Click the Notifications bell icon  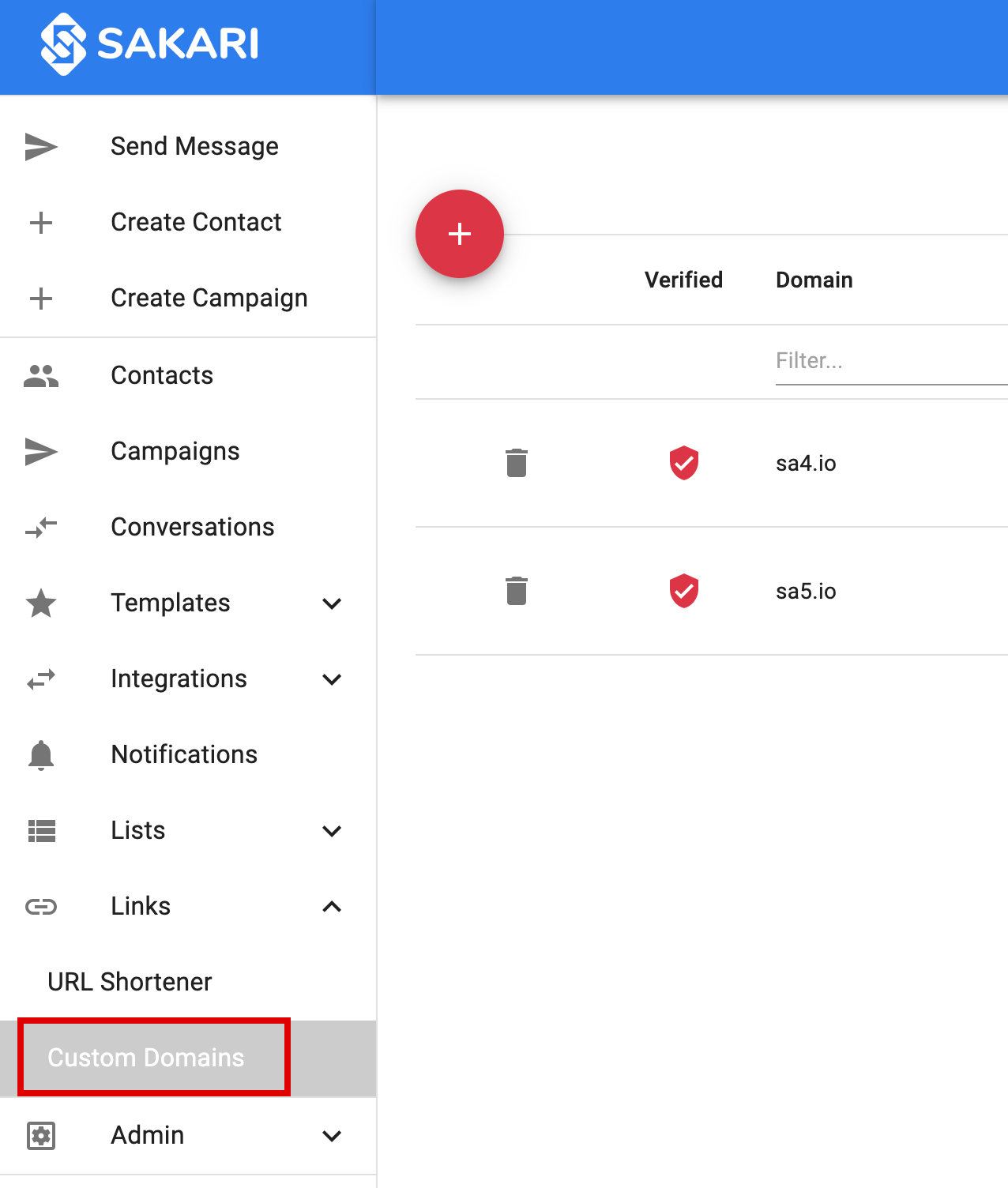[41, 755]
